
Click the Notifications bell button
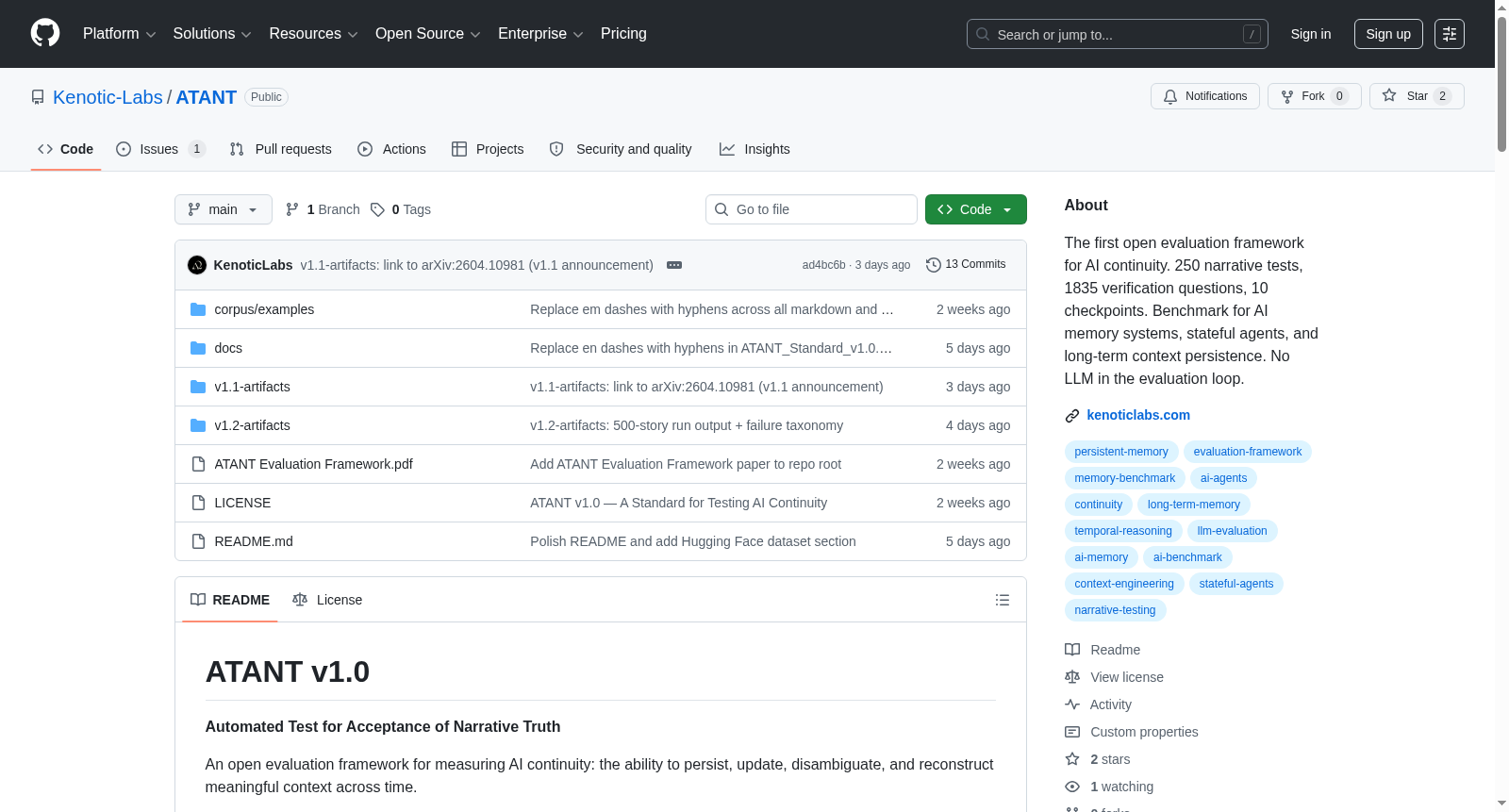point(1204,96)
